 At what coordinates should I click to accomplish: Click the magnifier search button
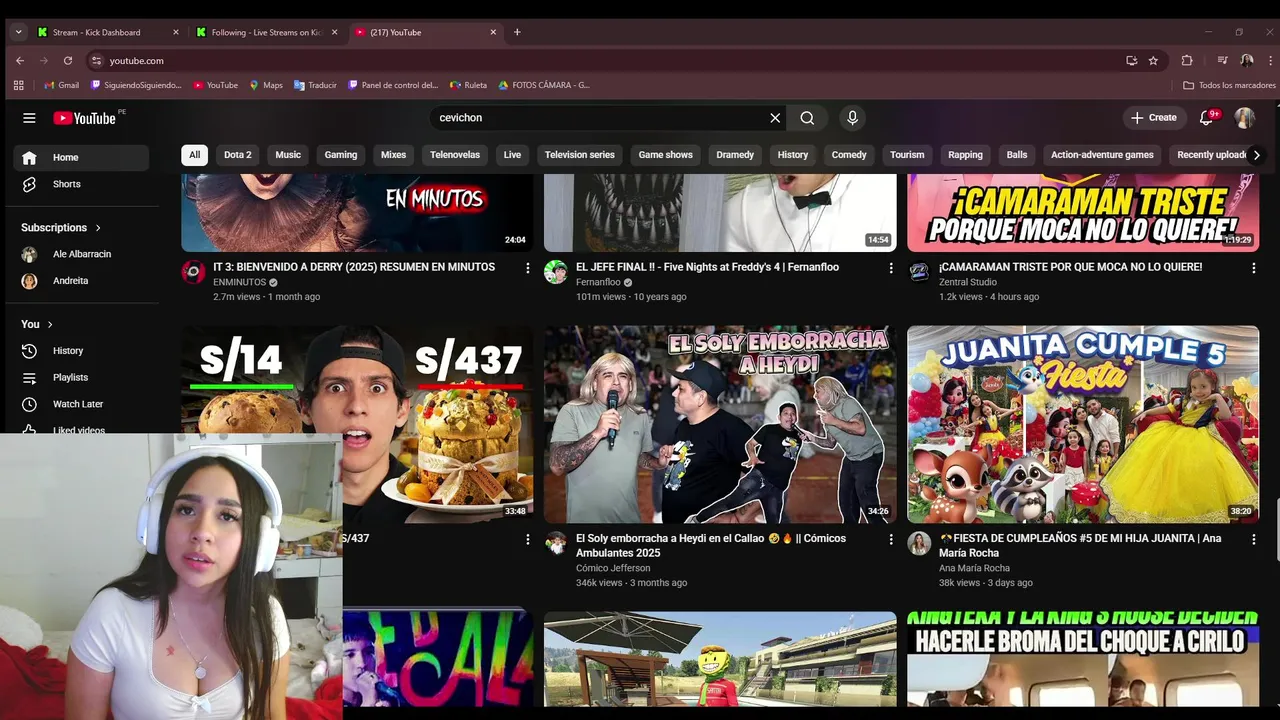[x=807, y=118]
